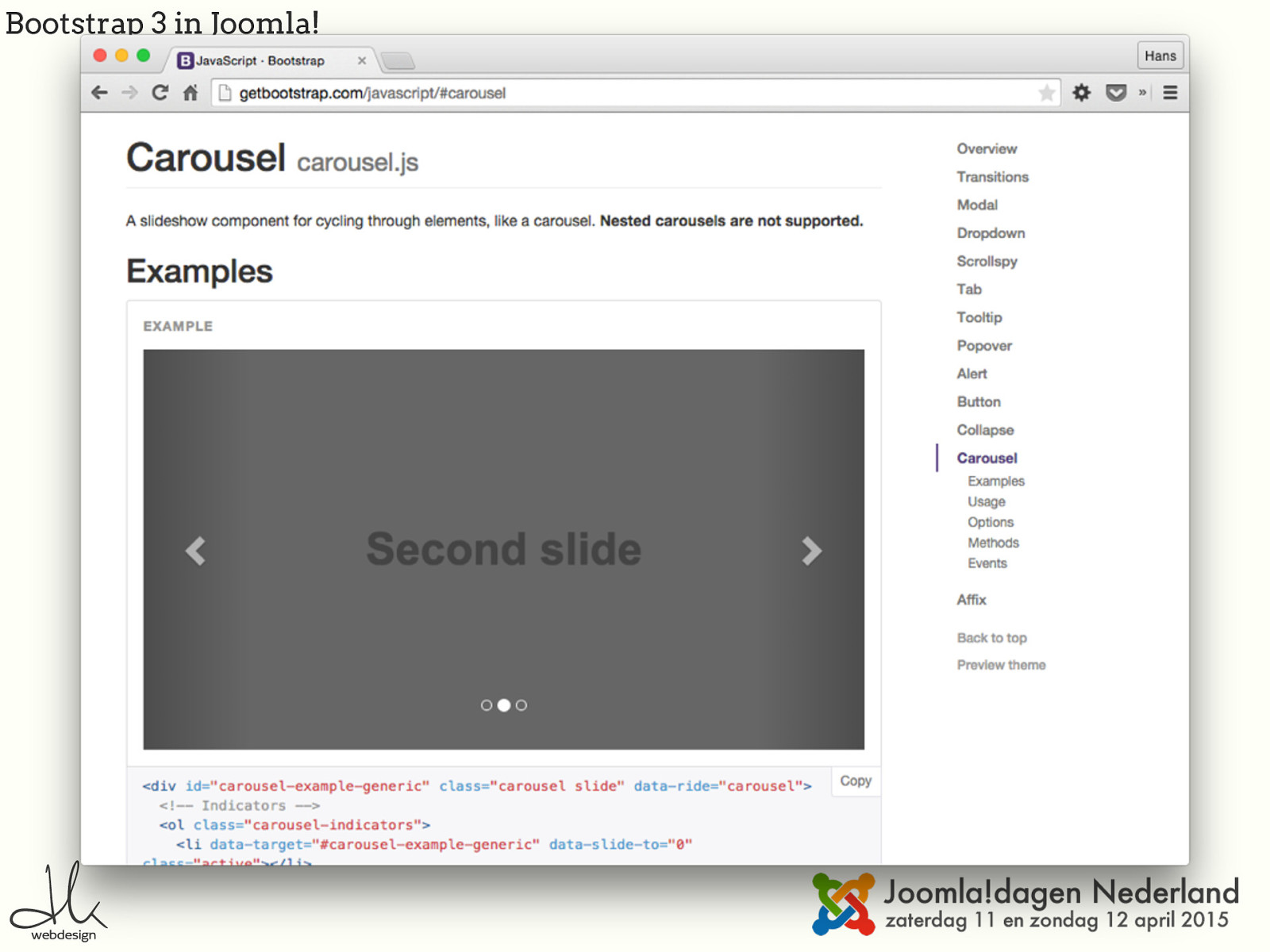The image size is (1270, 952).
Task: Open the Collapse section link
Action: tap(985, 430)
